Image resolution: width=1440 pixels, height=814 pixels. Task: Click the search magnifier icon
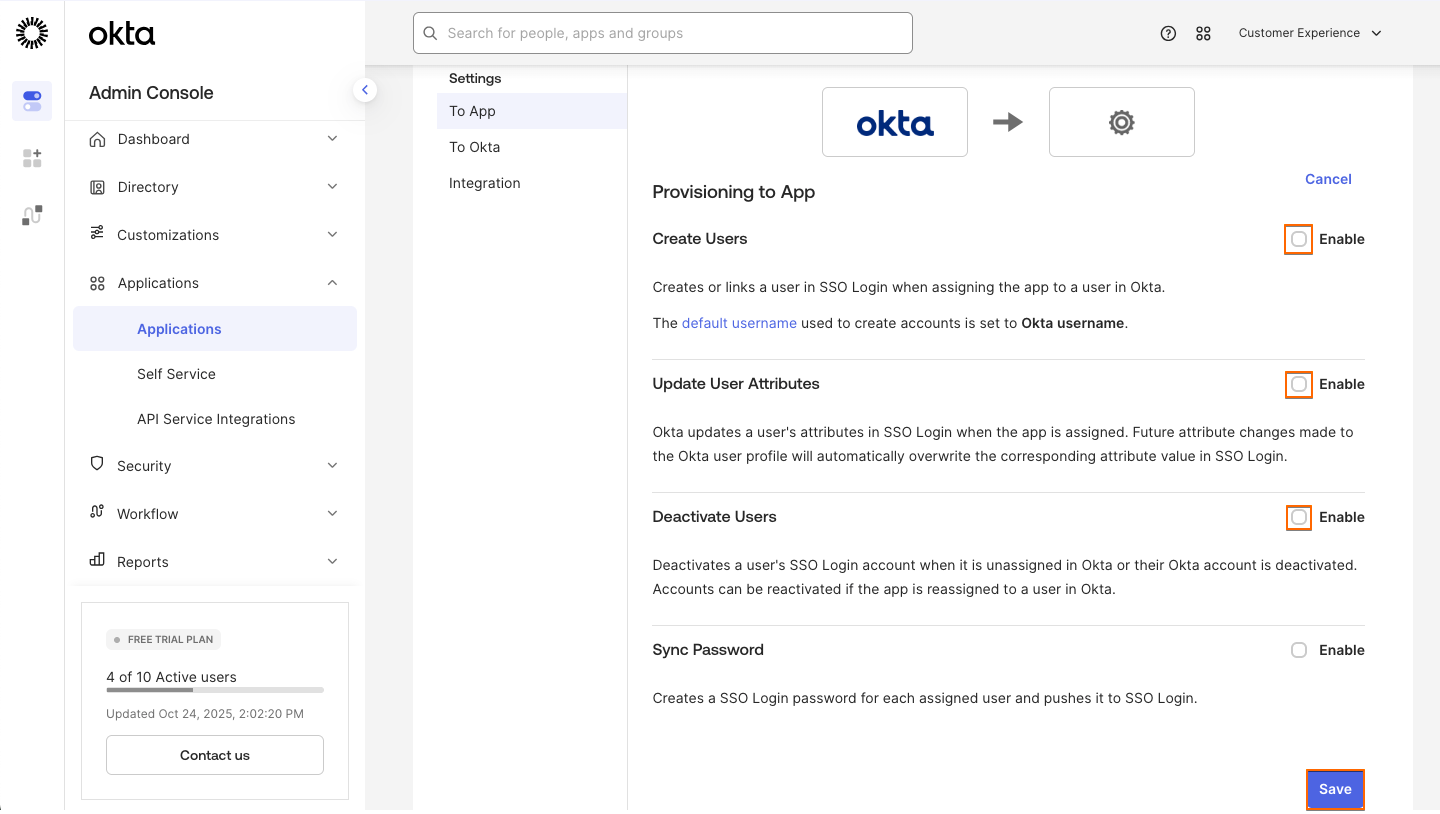430,32
